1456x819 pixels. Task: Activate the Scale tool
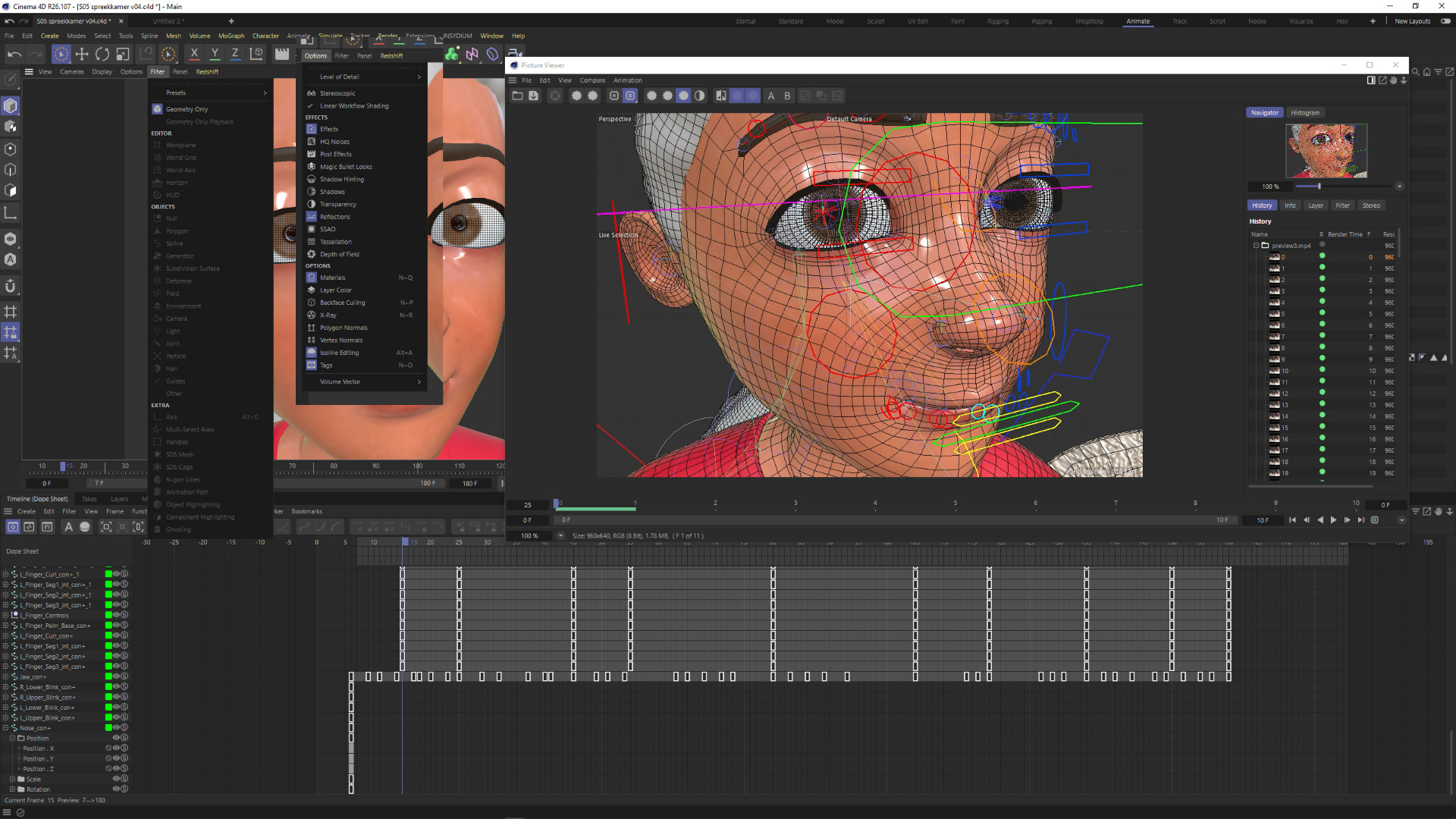[x=122, y=54]
